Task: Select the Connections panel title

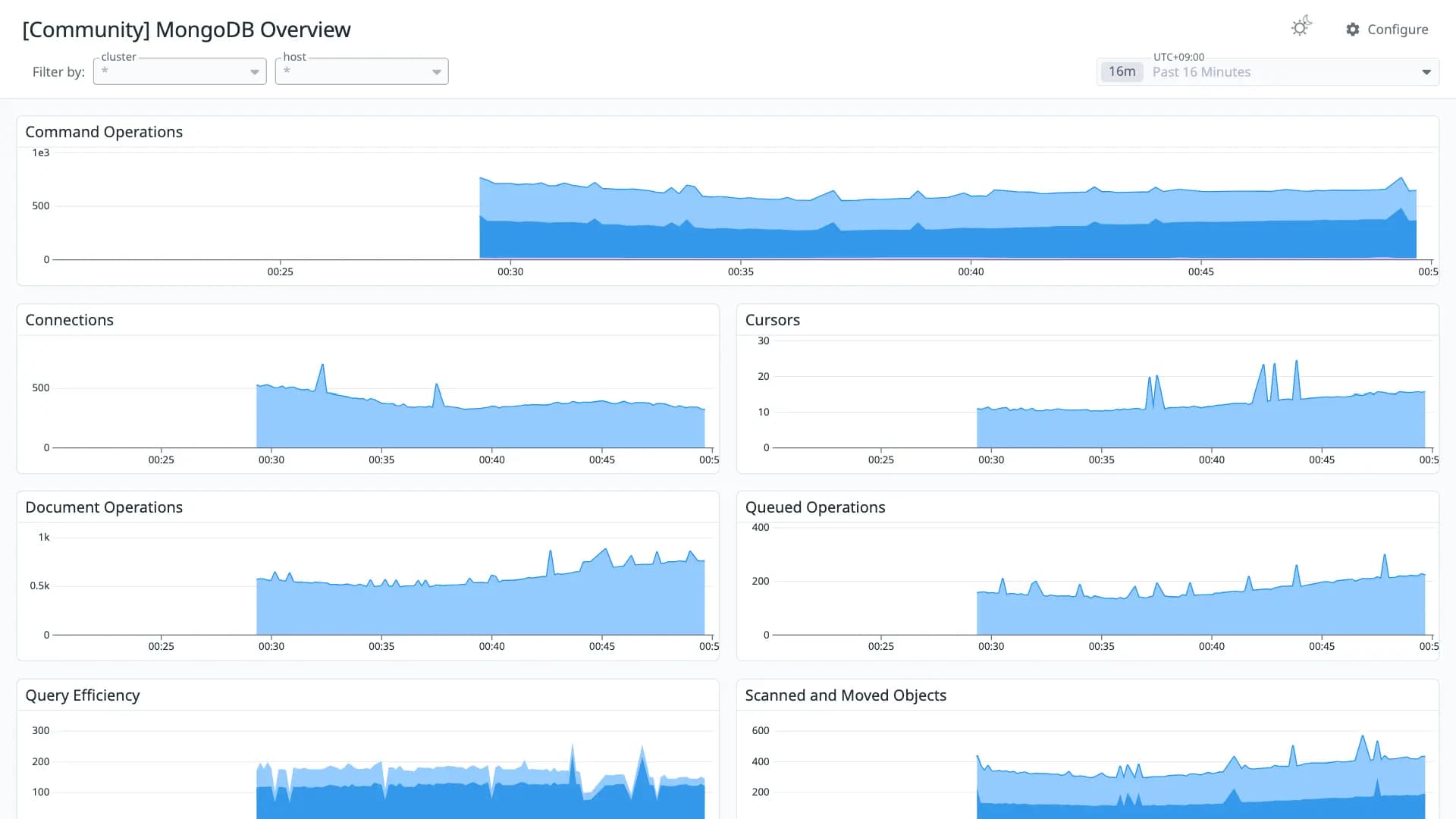Action: pyautogui.click(x=69, y=320)
